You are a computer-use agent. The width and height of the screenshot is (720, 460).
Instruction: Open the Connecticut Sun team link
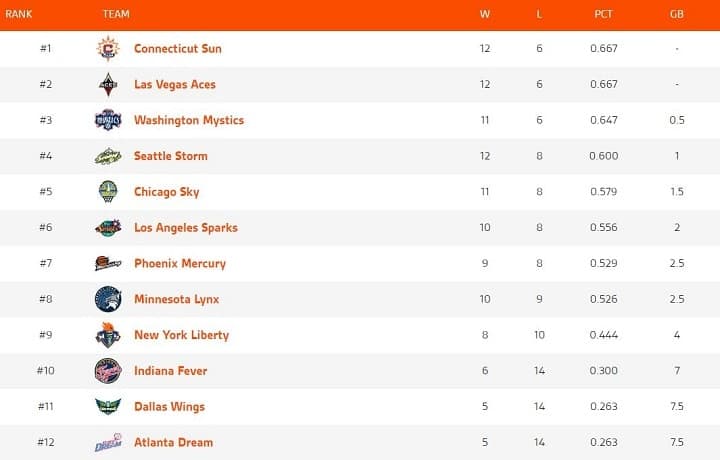[178, 49]
